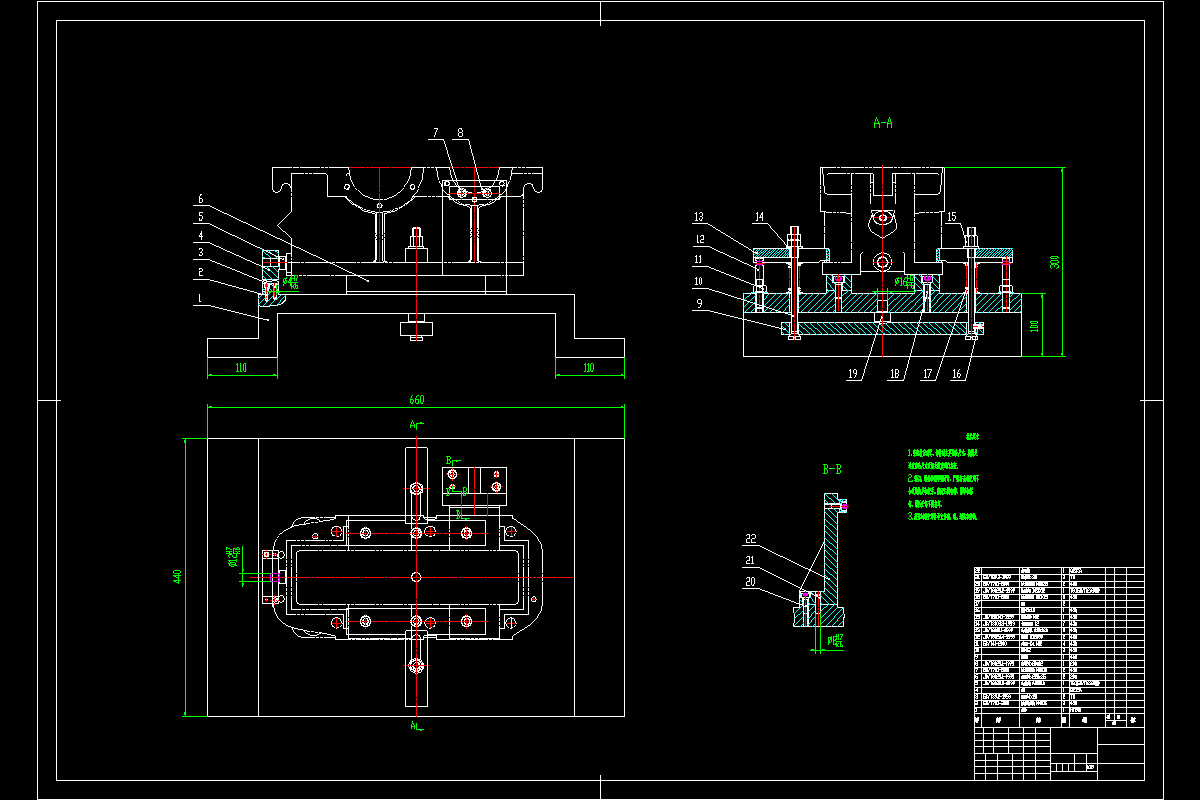Click part balloon number 13
The height and width of the screenshot is (800, 1200).
coord(699,217)
